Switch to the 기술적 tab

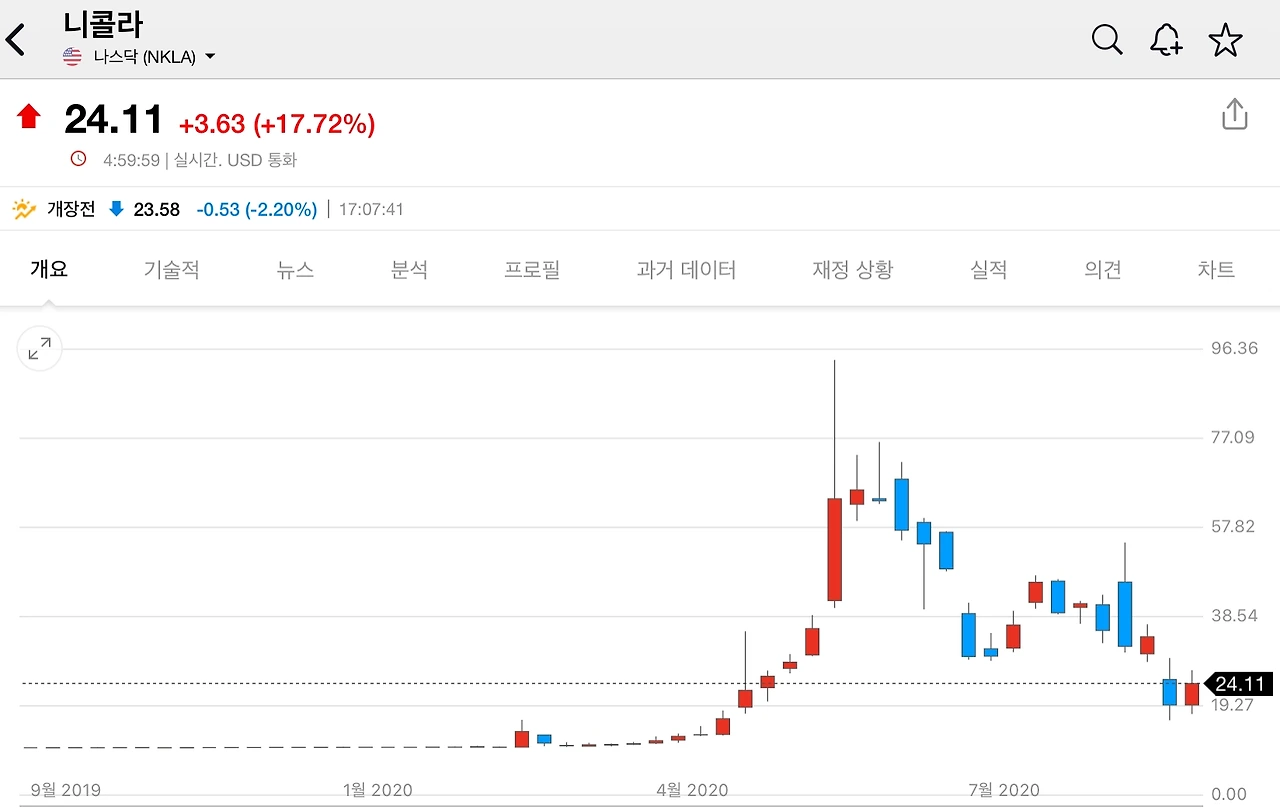(x=171, y=269)
